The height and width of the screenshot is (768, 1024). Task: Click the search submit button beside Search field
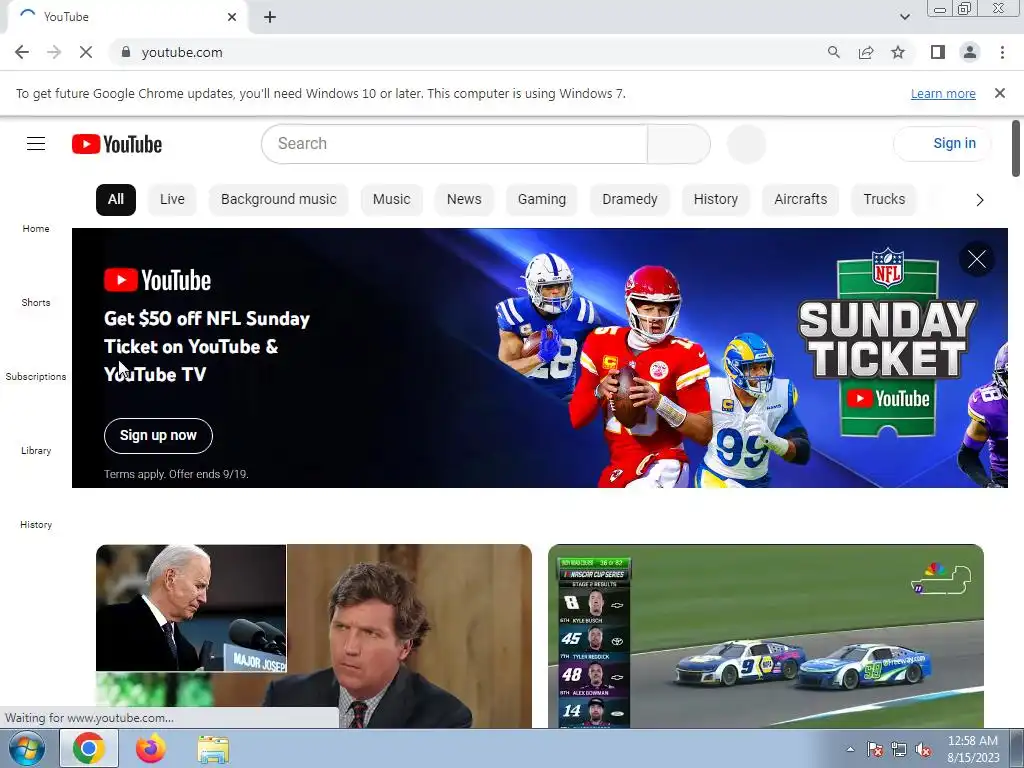679,144
